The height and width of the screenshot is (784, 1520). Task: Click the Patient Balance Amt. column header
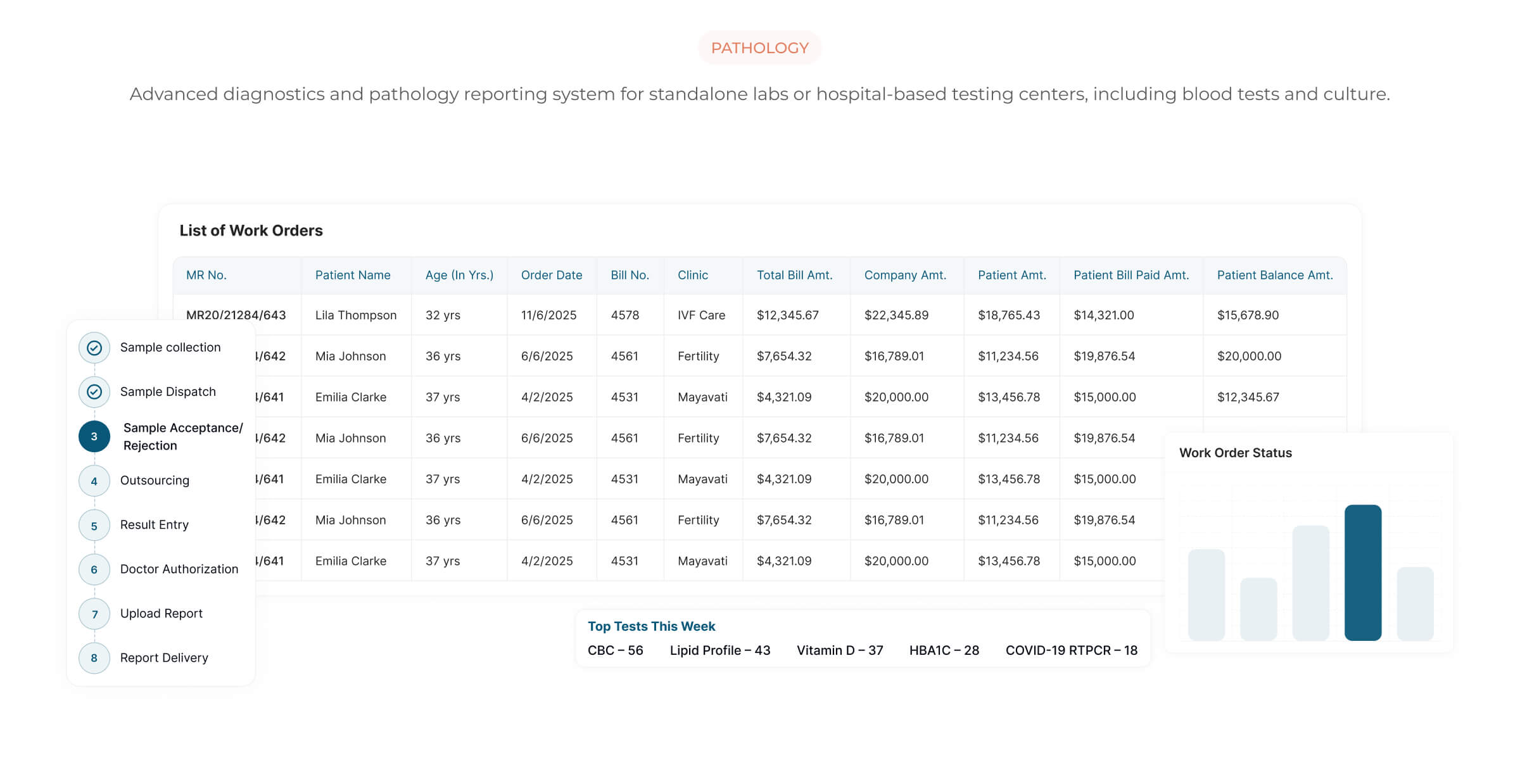coord(1274,275)
